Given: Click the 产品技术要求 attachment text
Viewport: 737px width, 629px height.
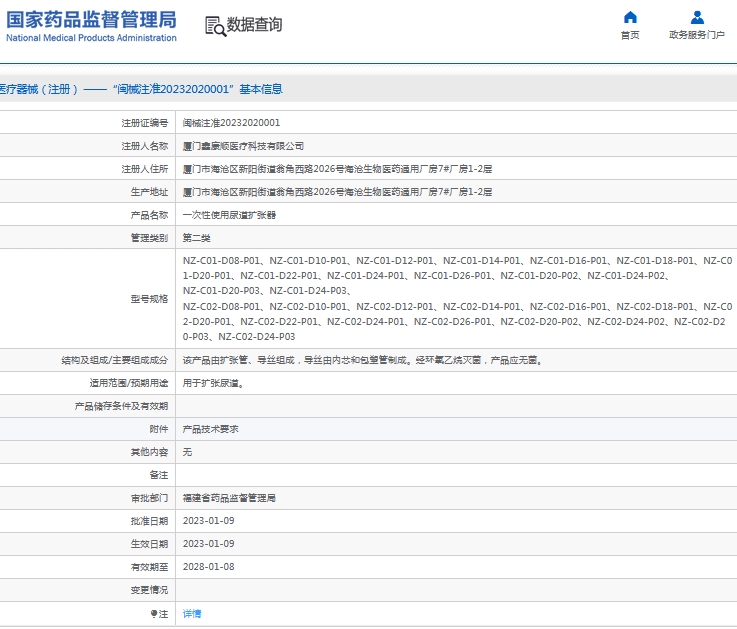Looking at the screenshot, I should pos(210,429).
